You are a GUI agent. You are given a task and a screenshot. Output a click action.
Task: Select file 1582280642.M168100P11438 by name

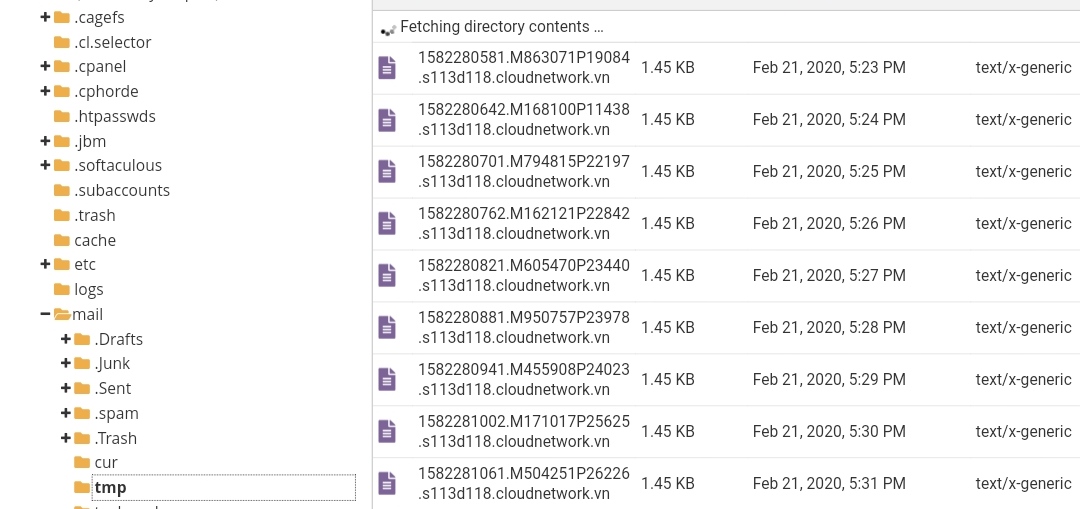[523, 120]
